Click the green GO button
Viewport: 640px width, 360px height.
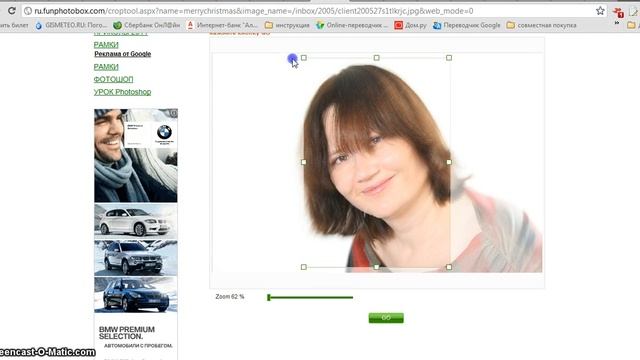click(386, 318)
